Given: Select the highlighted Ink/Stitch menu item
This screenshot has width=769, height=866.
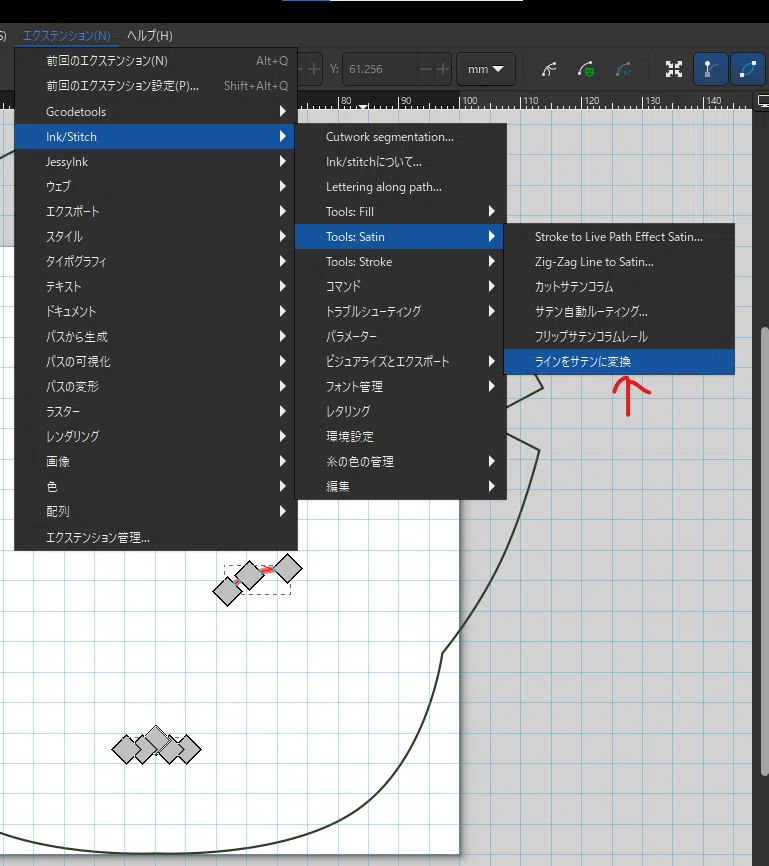Looking at the screenshot, I should point(156,136).
